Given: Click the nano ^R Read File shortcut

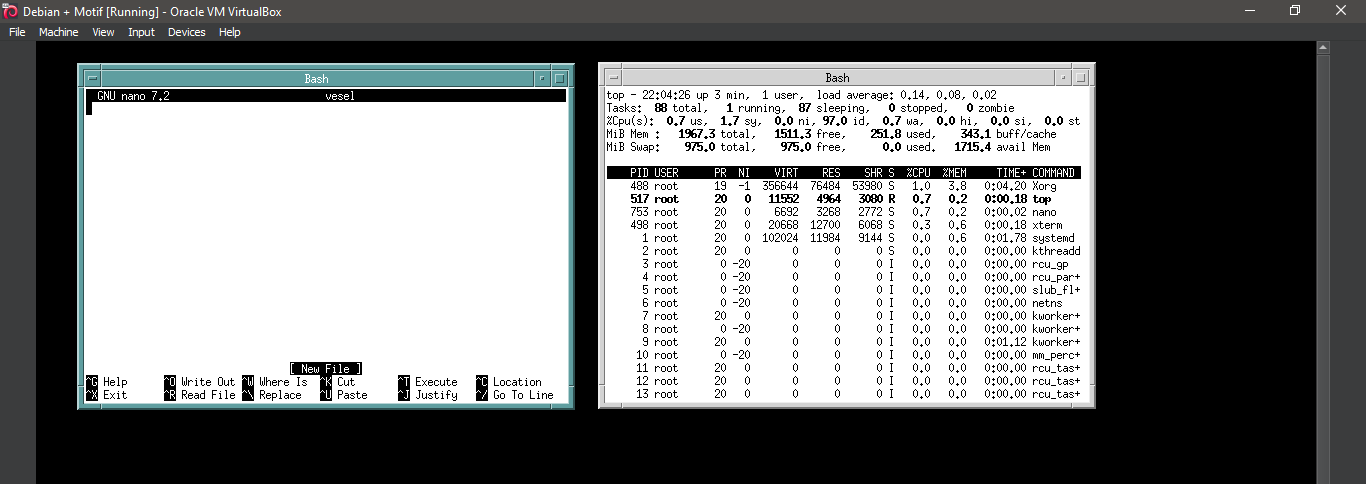Looking at the screenshot, I should click(x=200, y=395).
